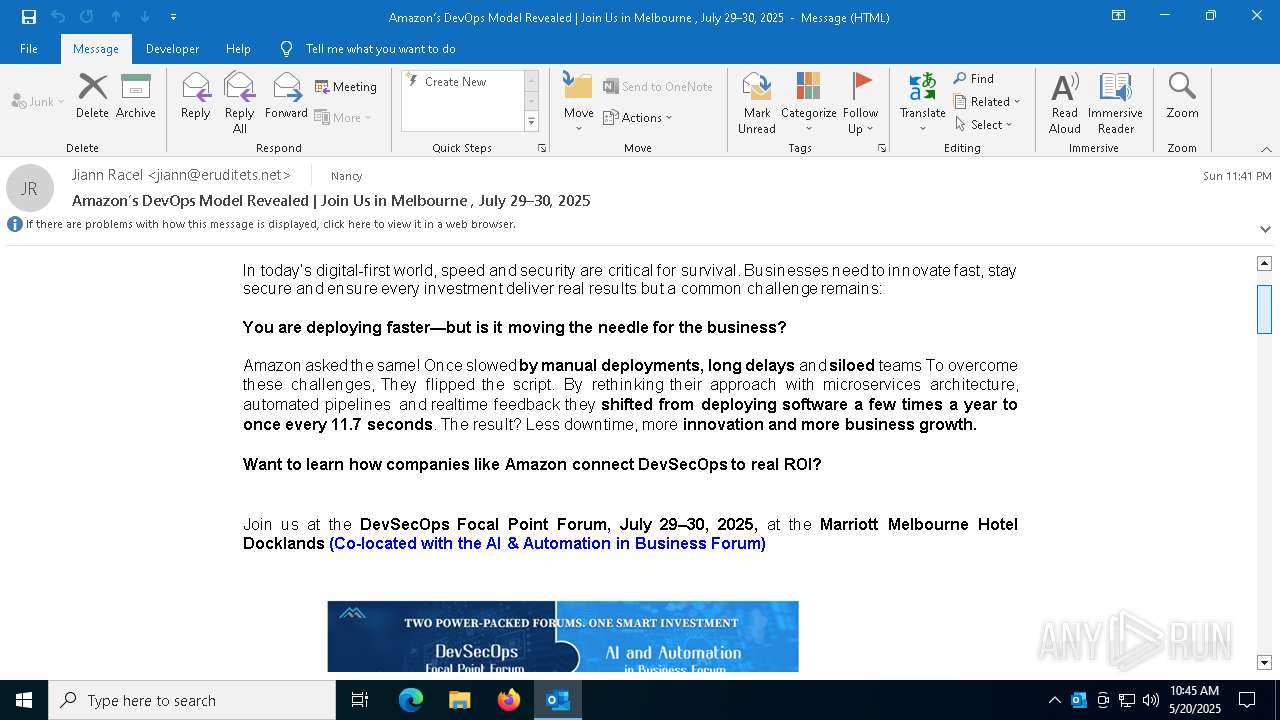
Task: Open File Explorer from the taskbar
Action: [459, 700]
